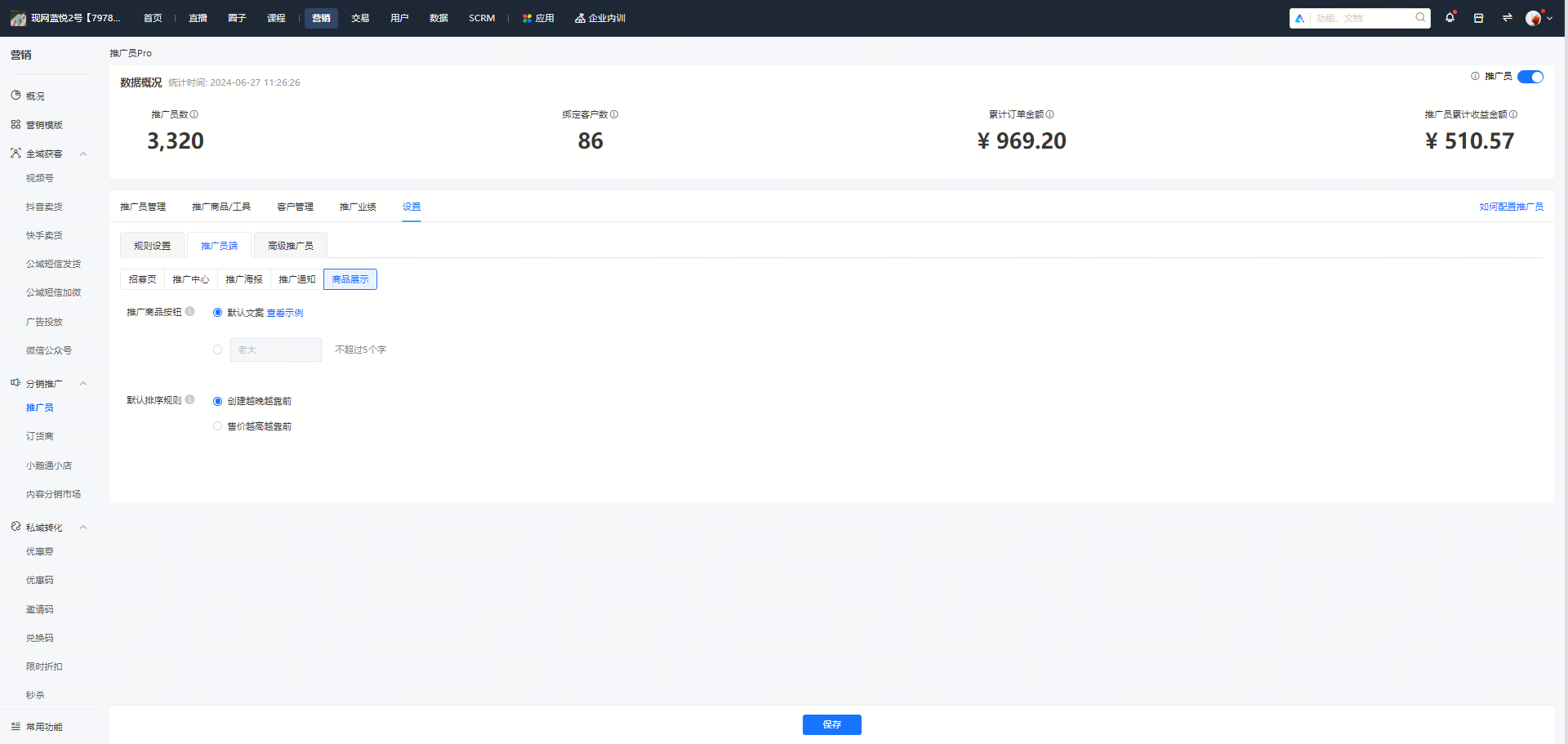This screenshot has width=1568, height=744.
Task: Open 抖音卖货 in the sidebar
Action: click(x=44, y=207)
